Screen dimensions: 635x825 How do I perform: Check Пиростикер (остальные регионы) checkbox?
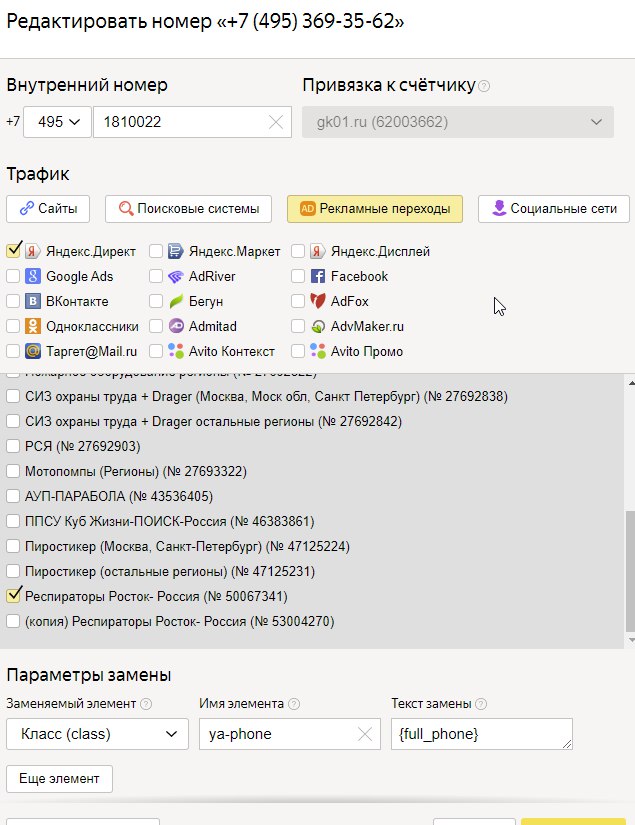click(x=13, y=571)
